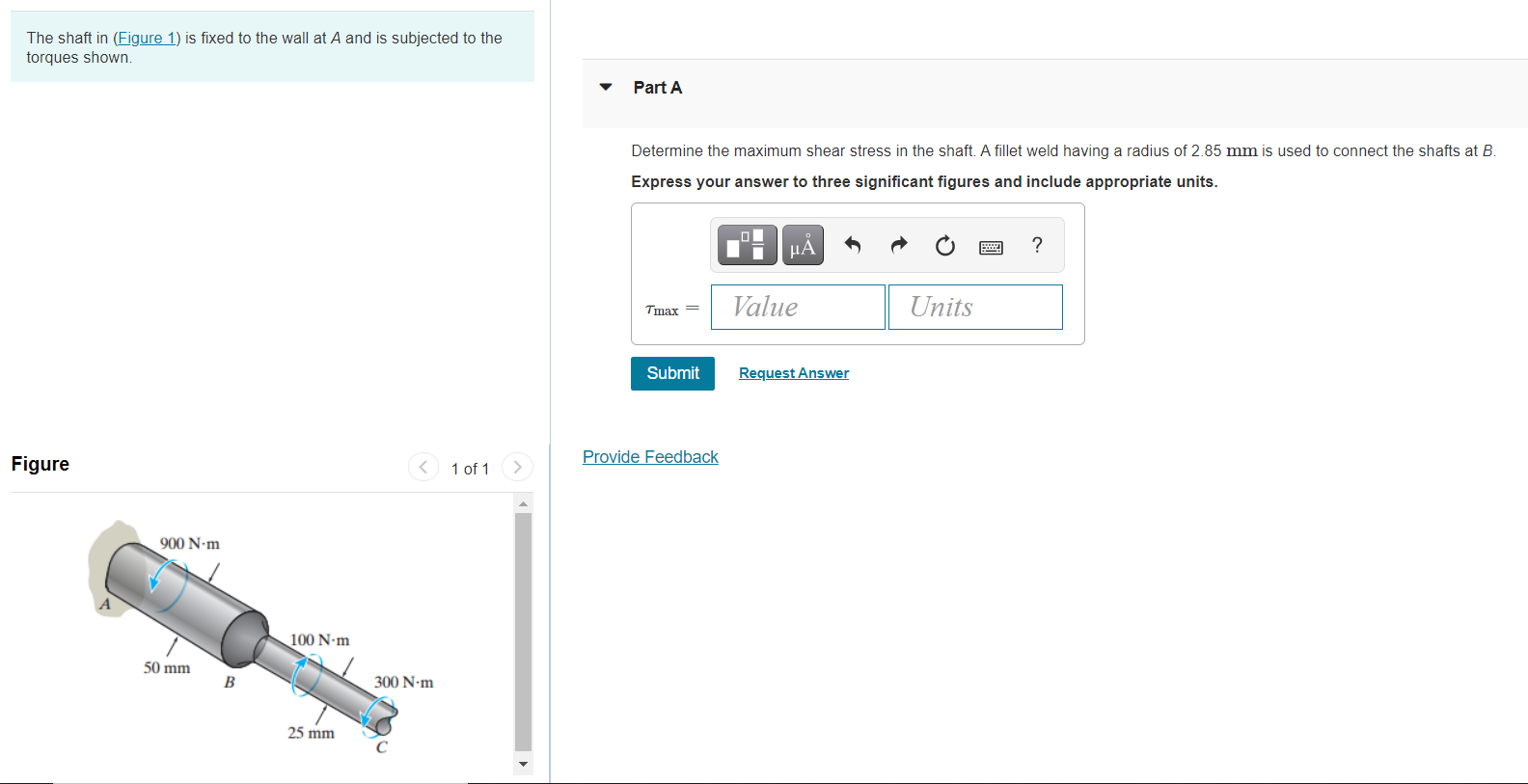The height and width of the screenshot is (784, 1528).
Task: Open the answer box help question mark
Action: (1037, 245)
